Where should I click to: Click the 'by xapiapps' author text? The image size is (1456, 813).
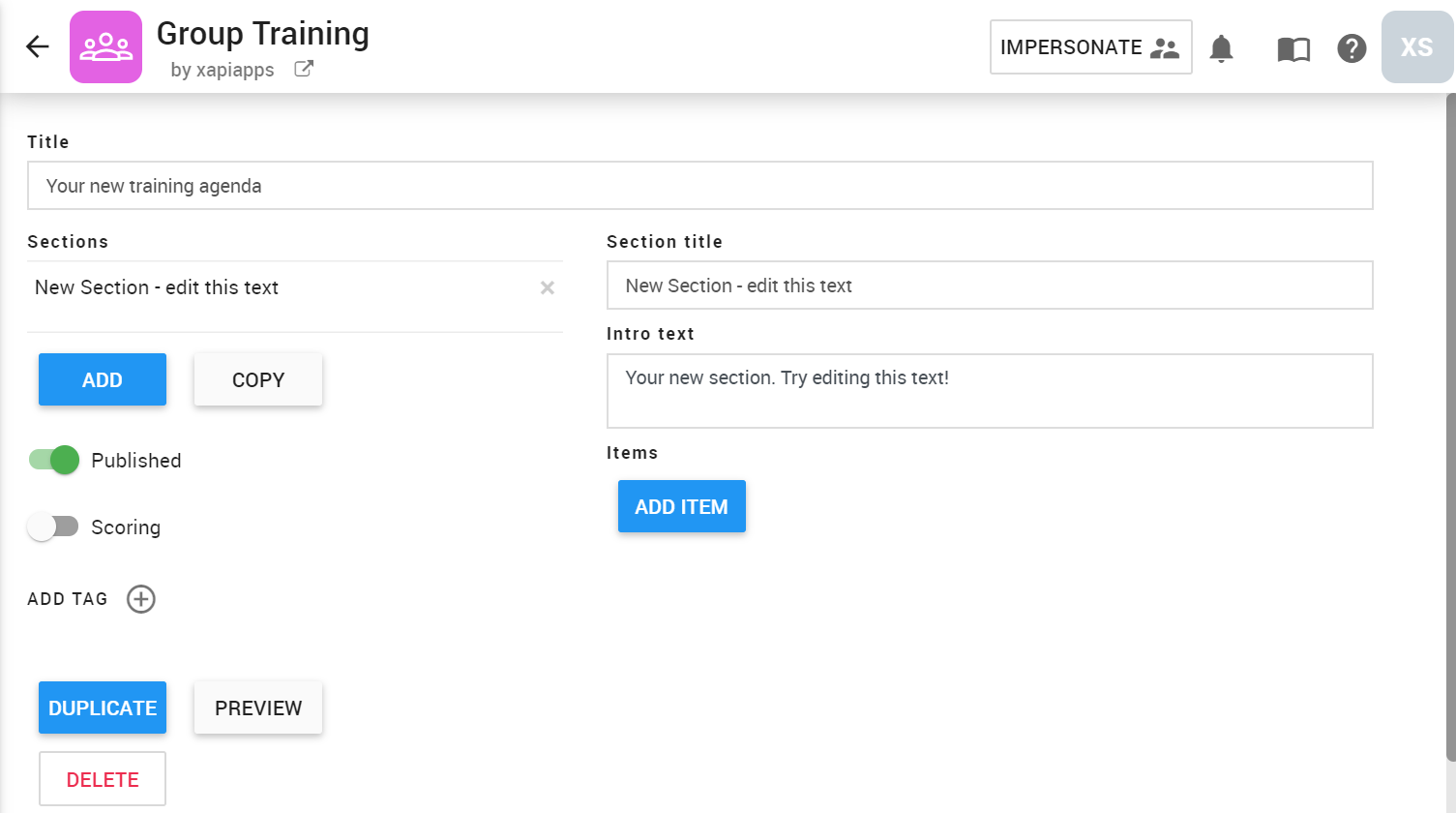pyautogui.click(x=223, y=70)
